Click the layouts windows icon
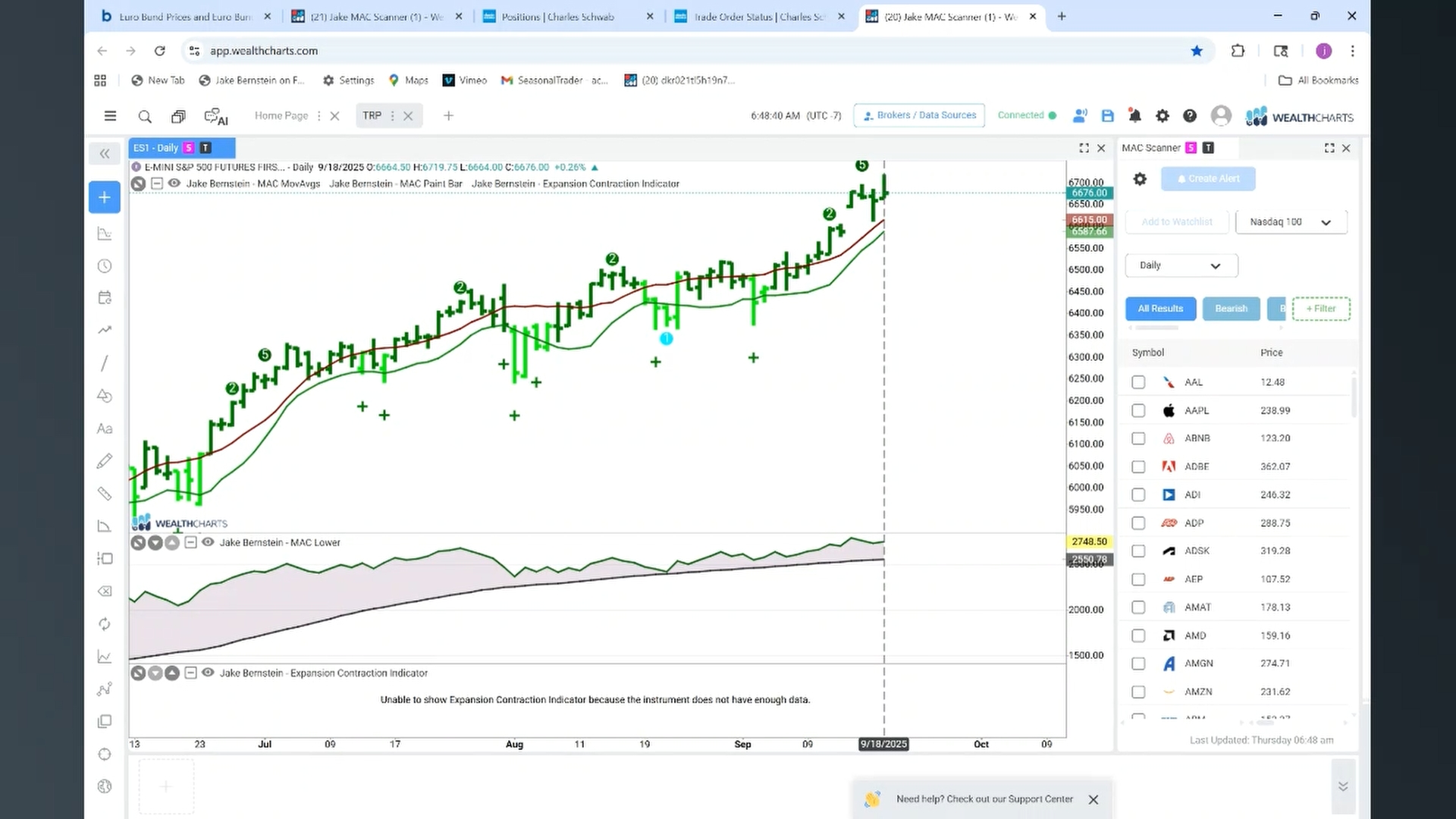 click(178, 116)
